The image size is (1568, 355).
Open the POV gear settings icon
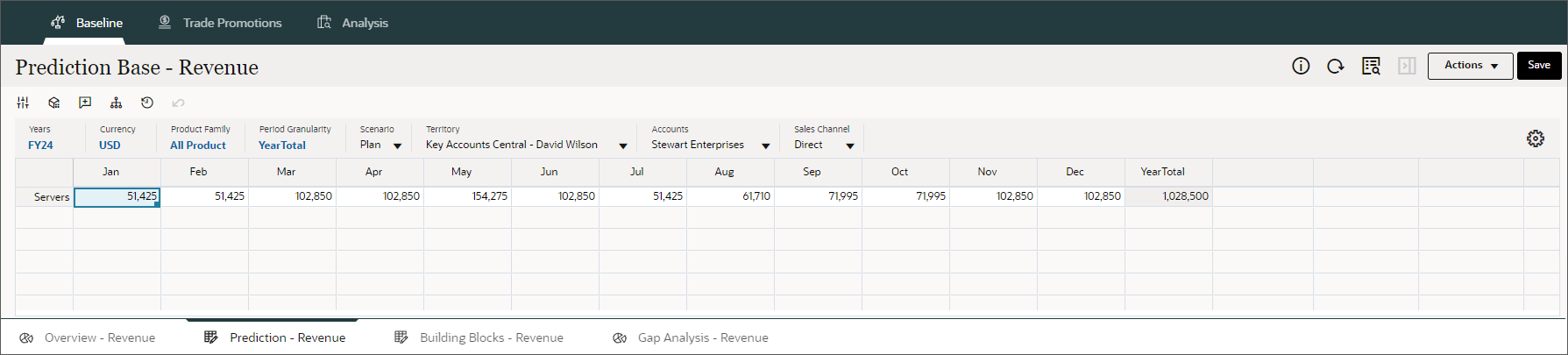(x=1536, y=138)
